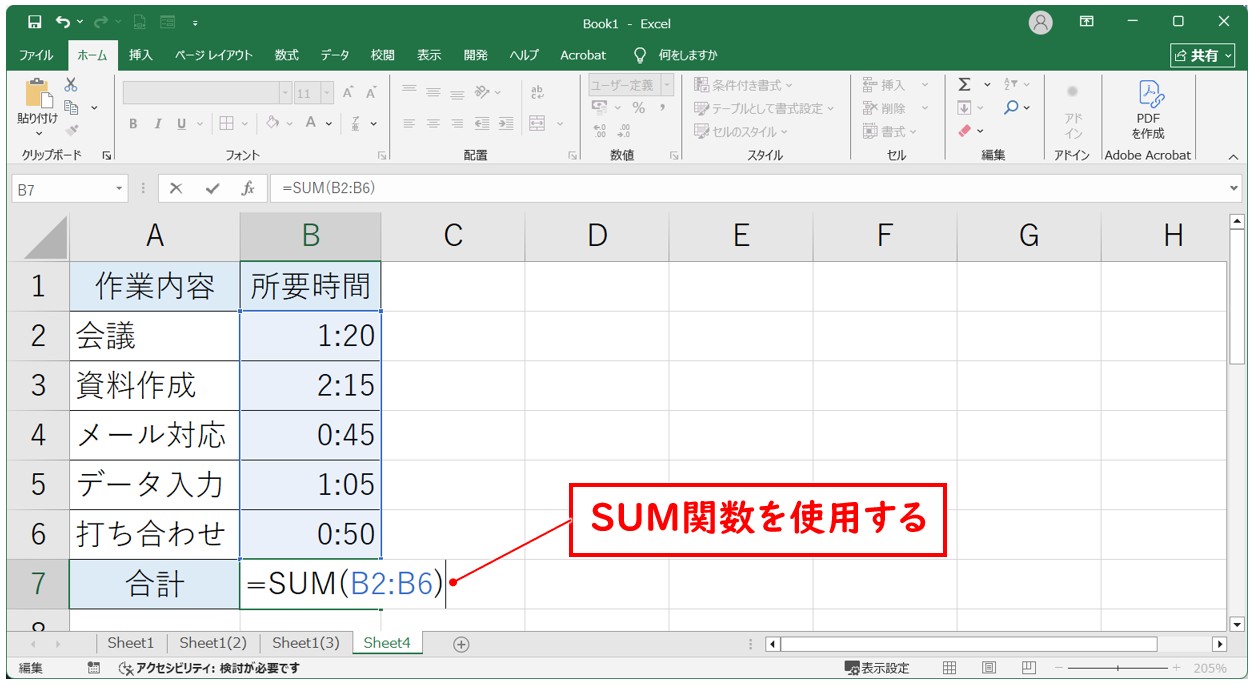Viewport: 1254px width, 685px height.
Task: Click テーブルとして書式設定 button
Action: (x=764, y=108)
